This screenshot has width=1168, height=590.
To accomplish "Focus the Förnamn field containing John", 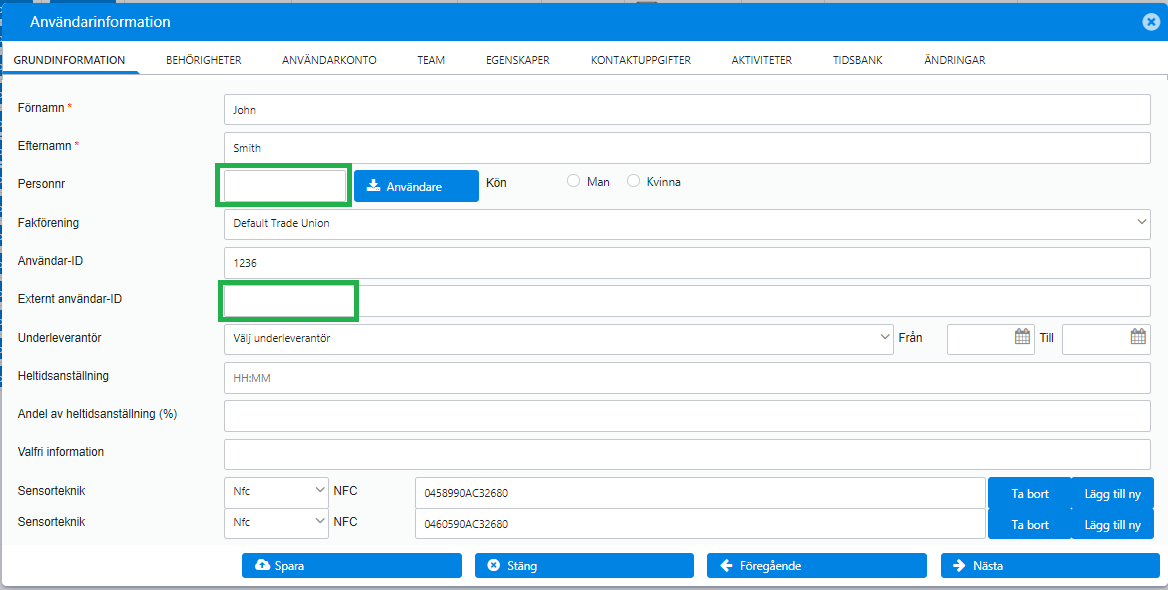I will pos(687,110).
